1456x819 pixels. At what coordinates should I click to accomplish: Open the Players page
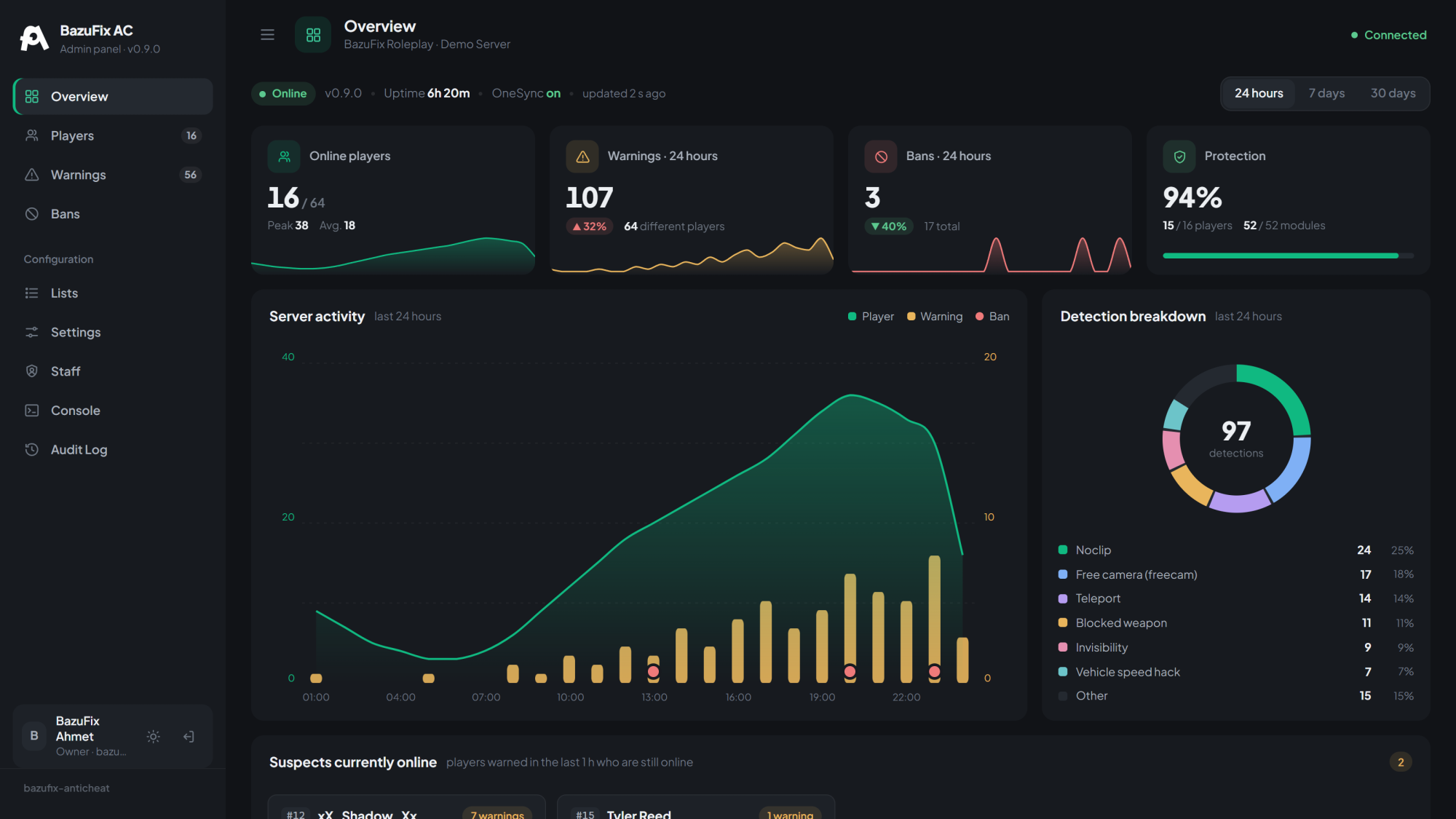113,135
